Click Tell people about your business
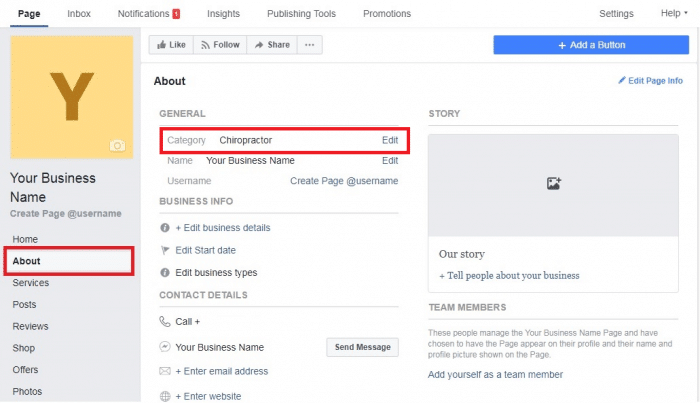 [509, 276]
